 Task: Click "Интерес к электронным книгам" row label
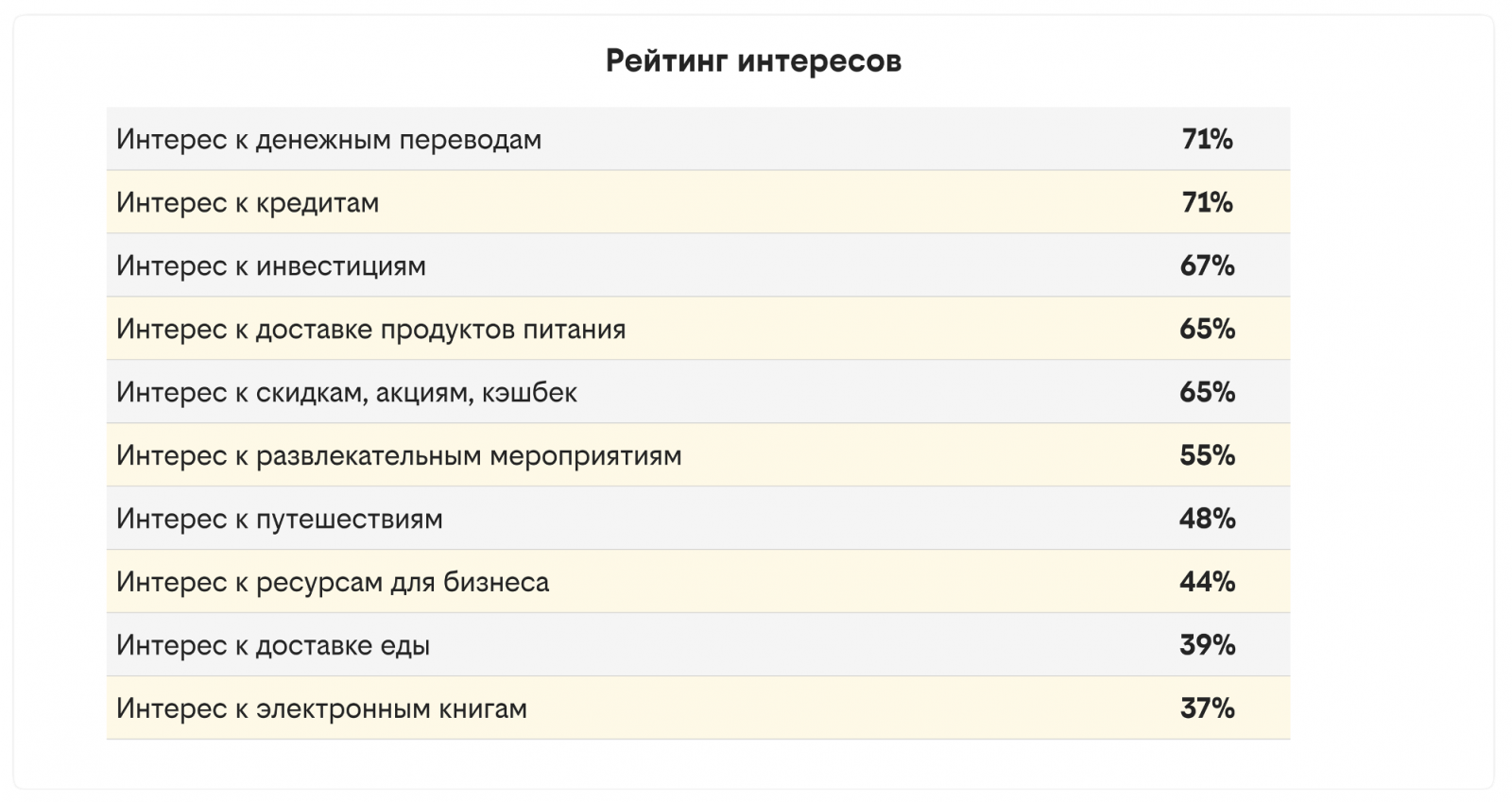321,709
